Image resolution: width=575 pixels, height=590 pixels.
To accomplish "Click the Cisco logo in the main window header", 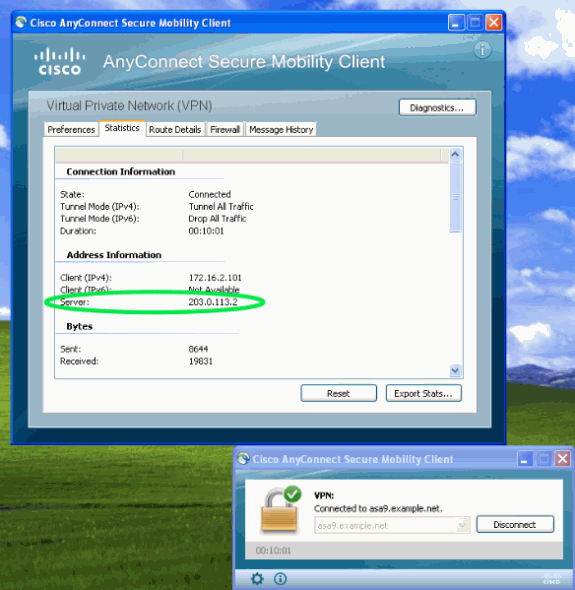I will point(60,61).
